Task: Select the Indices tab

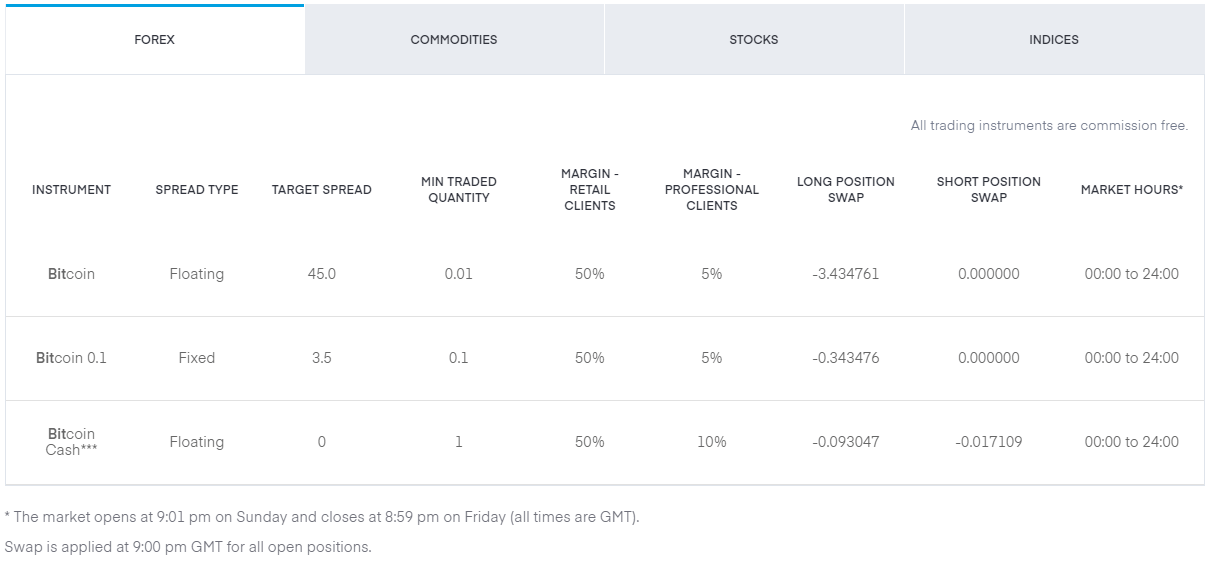Action: click(1053, 40)
